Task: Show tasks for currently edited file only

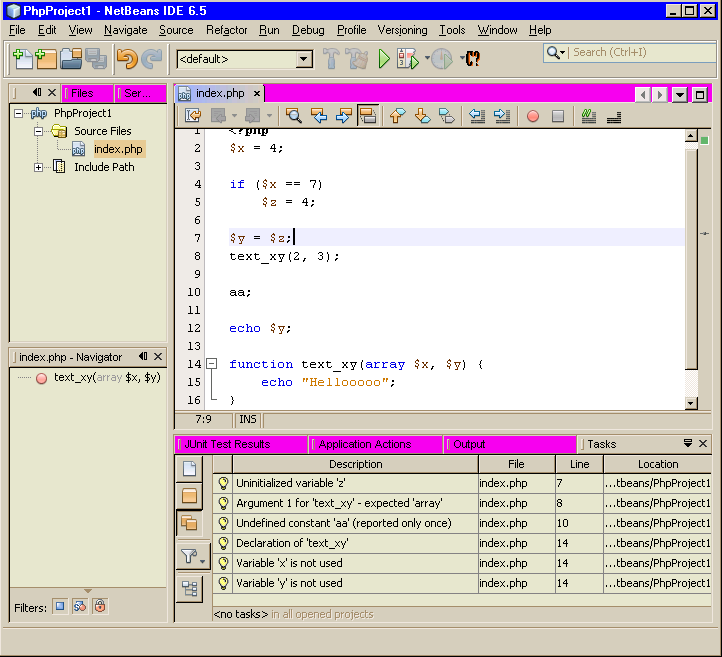Action: (189, 469)
